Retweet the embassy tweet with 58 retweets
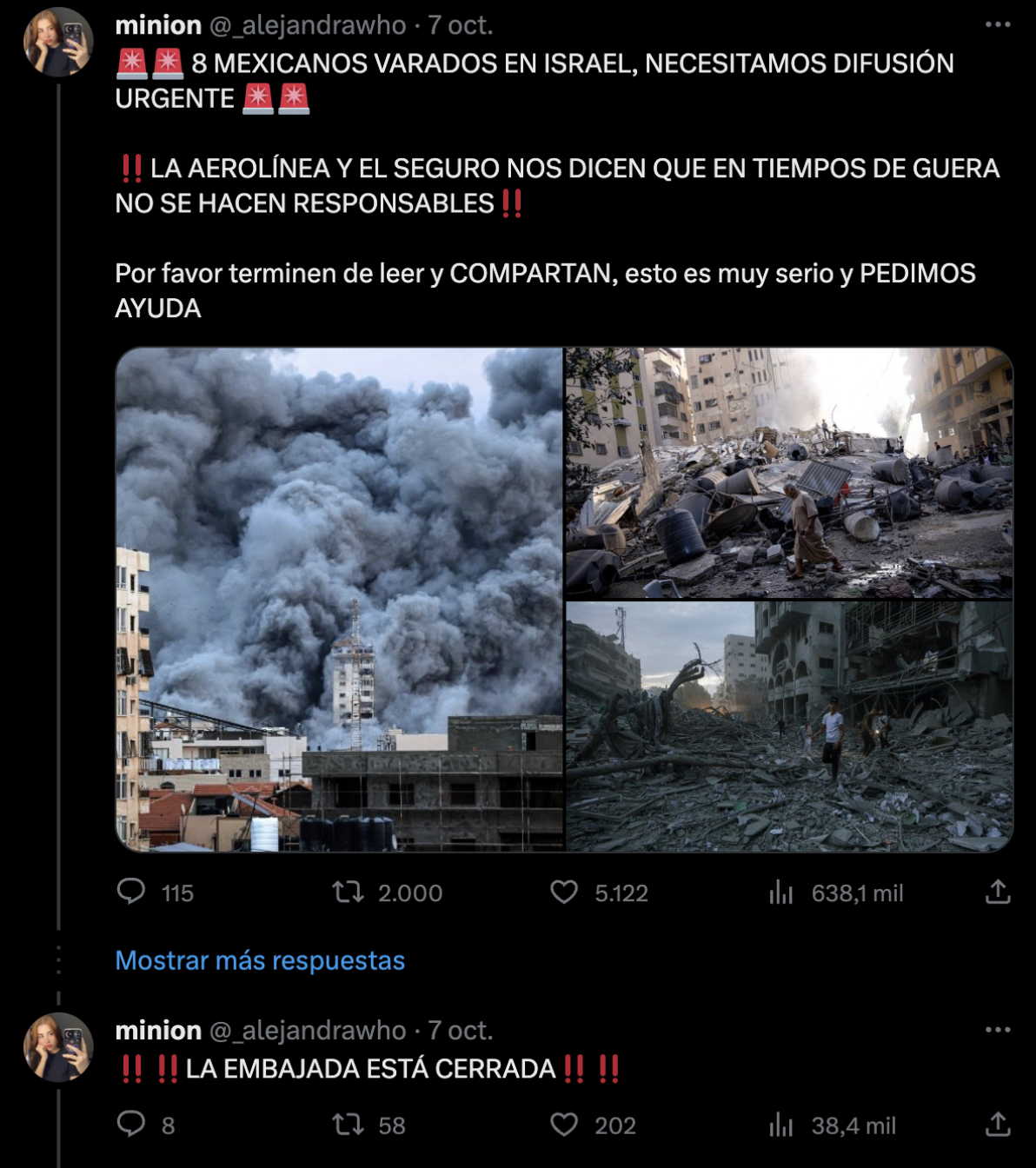1036x1168 pixels. pos(349,1125)
